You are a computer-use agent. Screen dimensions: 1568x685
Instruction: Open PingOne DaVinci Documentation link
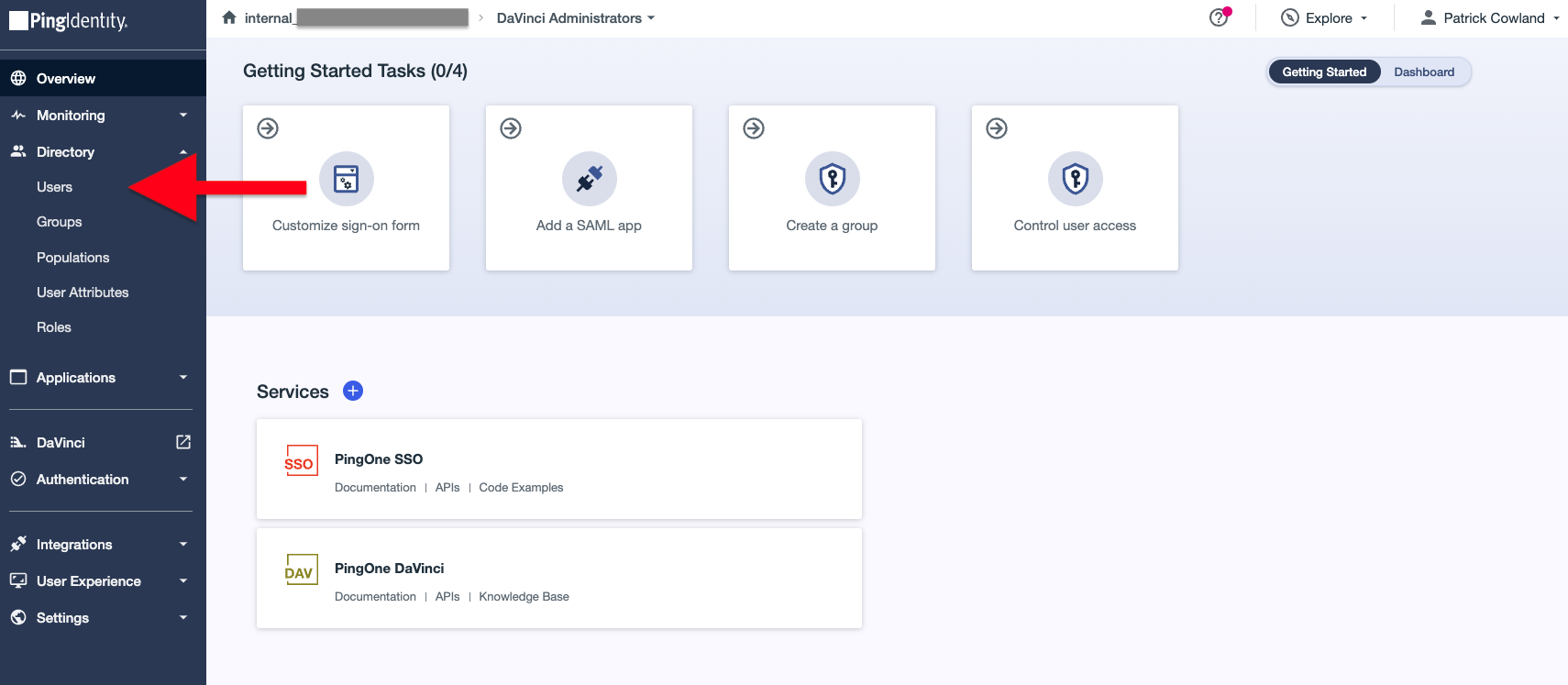(375, 597)
